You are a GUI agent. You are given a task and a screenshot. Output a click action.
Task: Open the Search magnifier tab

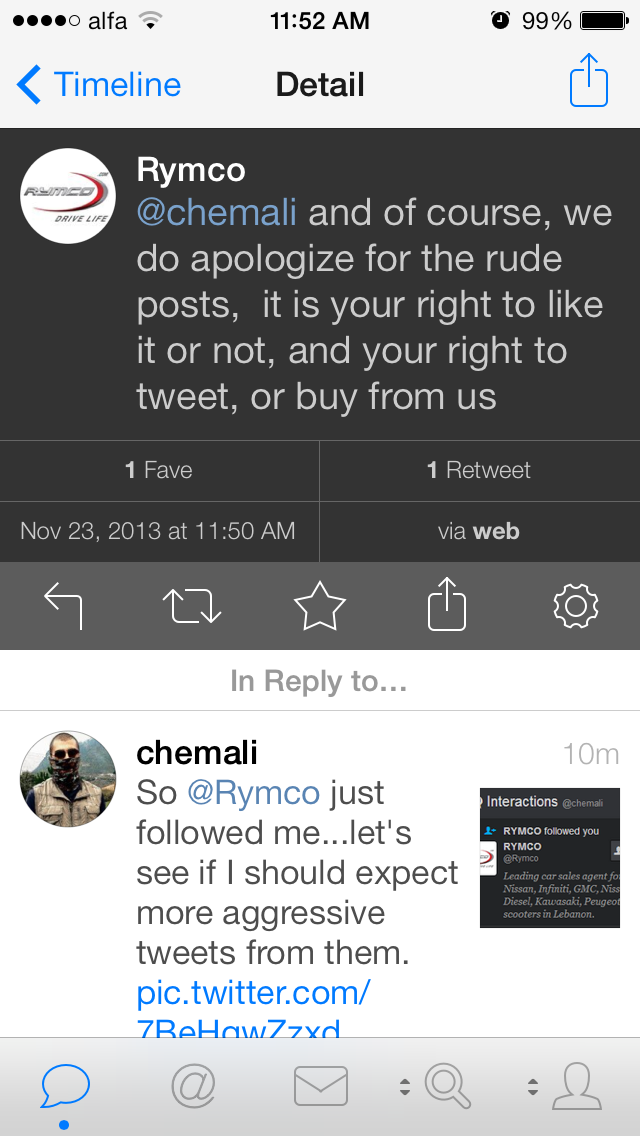click(x=448, y=1086)
